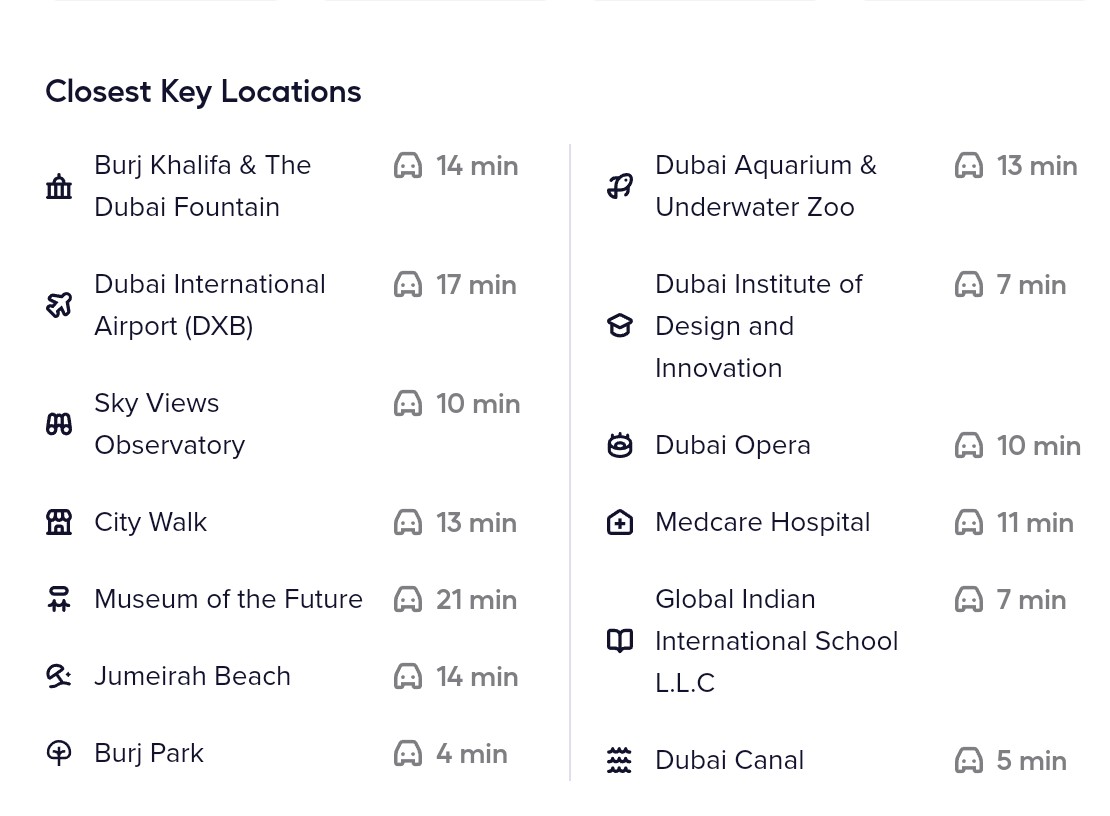Image resolution: width=1110 pixels, height=816 pixels.
Task: Click the beach icon beside Jumeirah Beach
Action: pos(59,676)
